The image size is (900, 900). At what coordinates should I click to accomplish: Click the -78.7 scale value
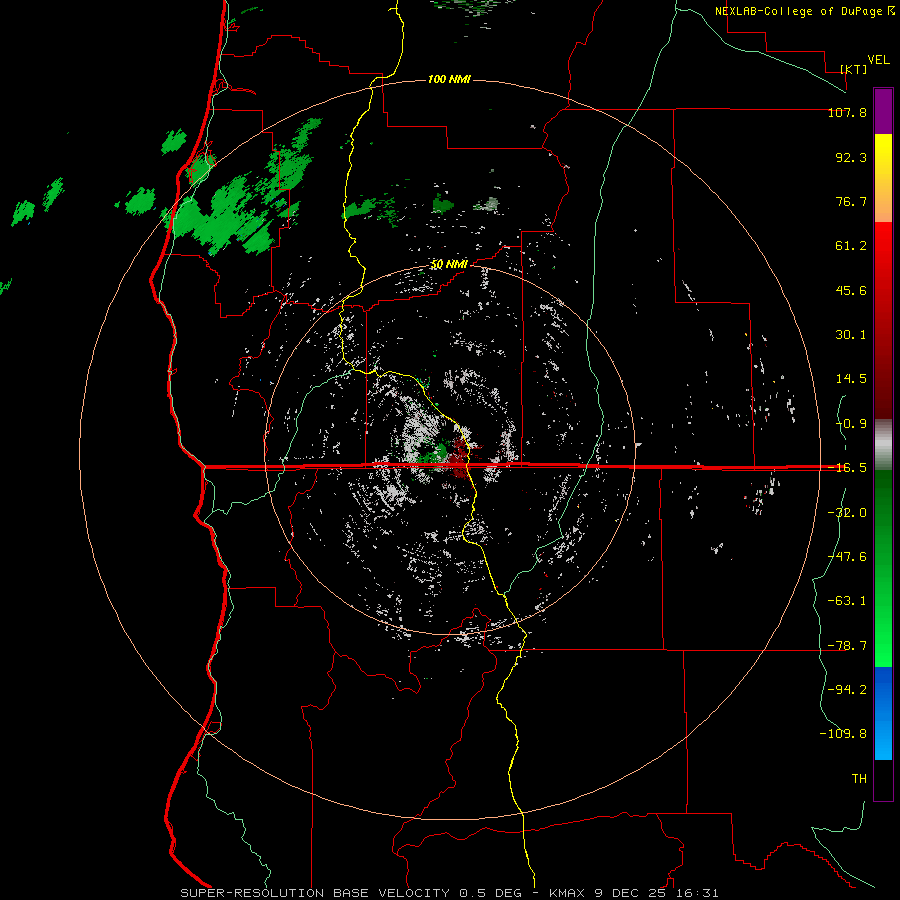[847, 646]
